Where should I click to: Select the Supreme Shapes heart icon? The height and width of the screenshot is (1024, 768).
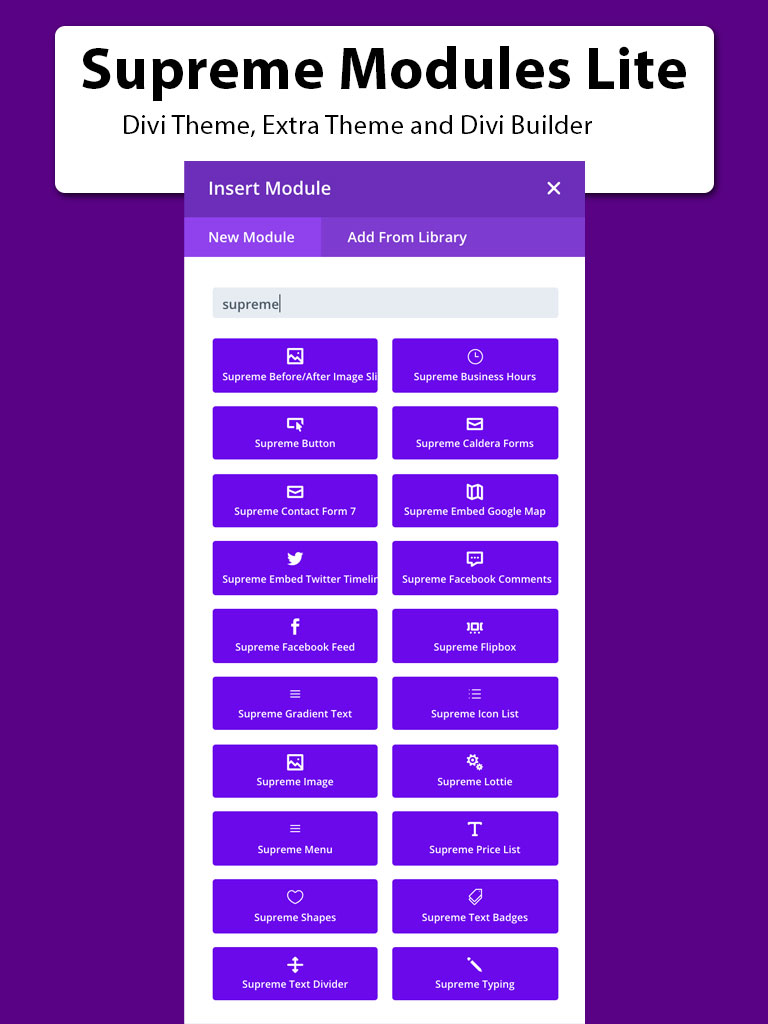tap(295, 897)
